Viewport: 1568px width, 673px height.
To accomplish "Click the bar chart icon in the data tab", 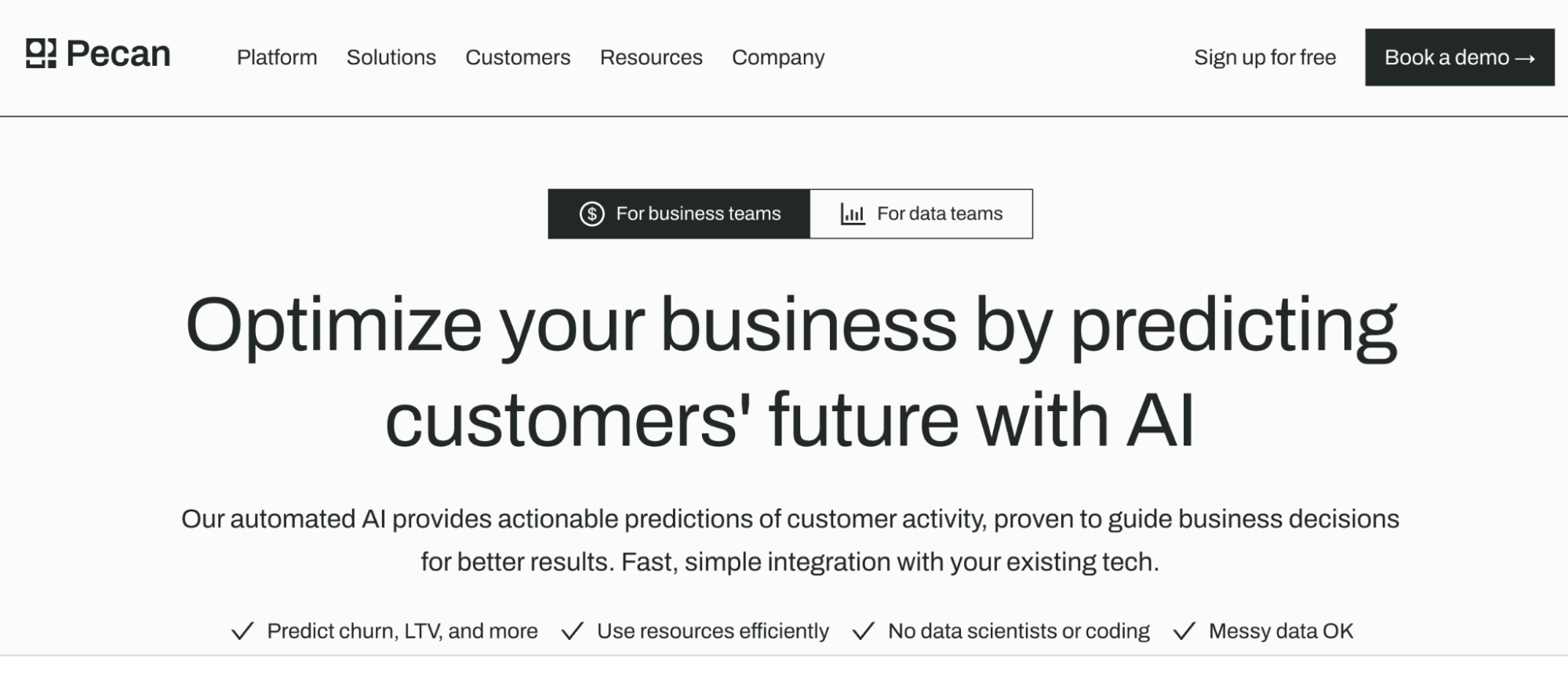I will pos(852,214).
